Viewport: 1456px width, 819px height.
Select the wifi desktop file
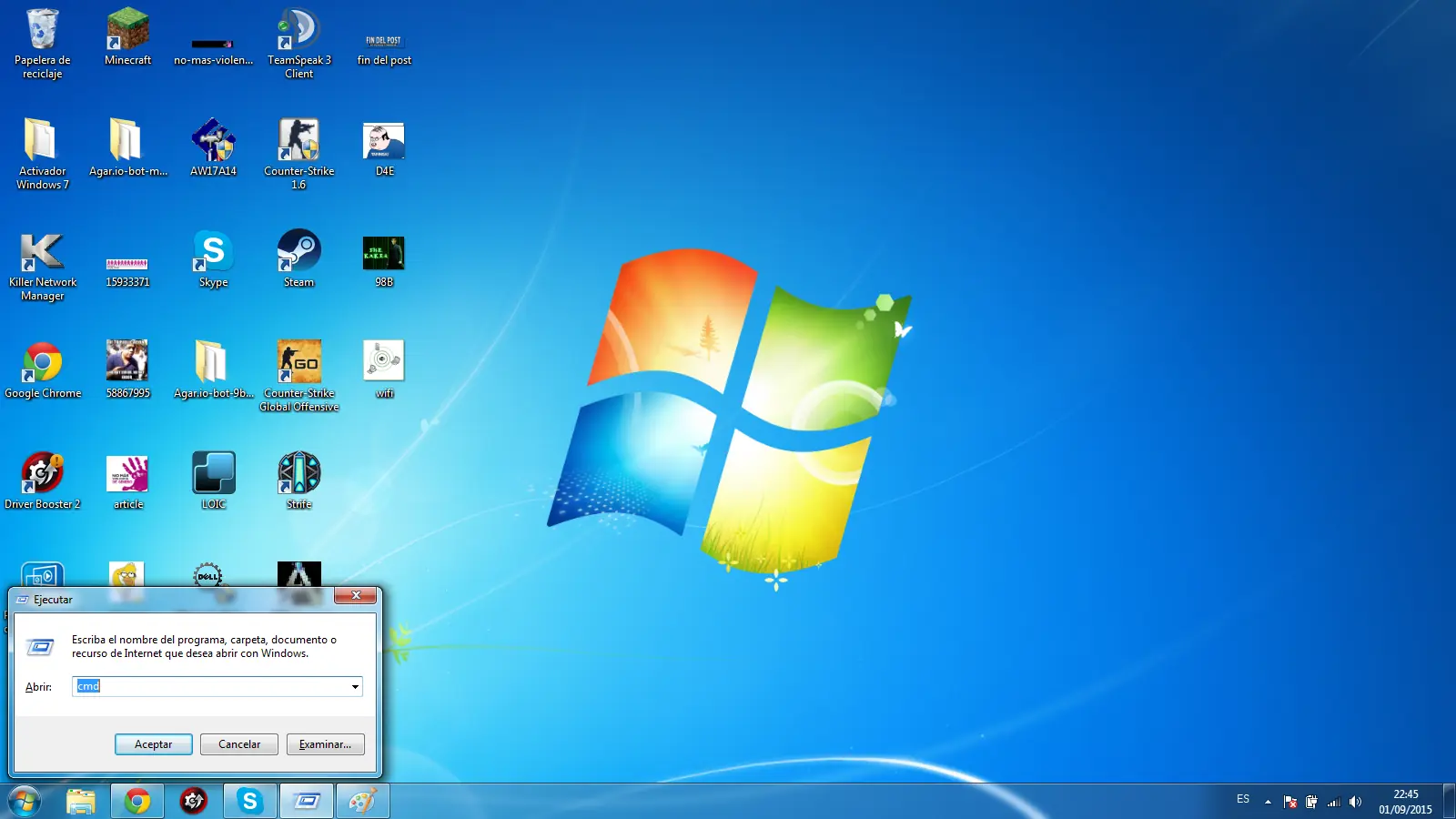384,369
